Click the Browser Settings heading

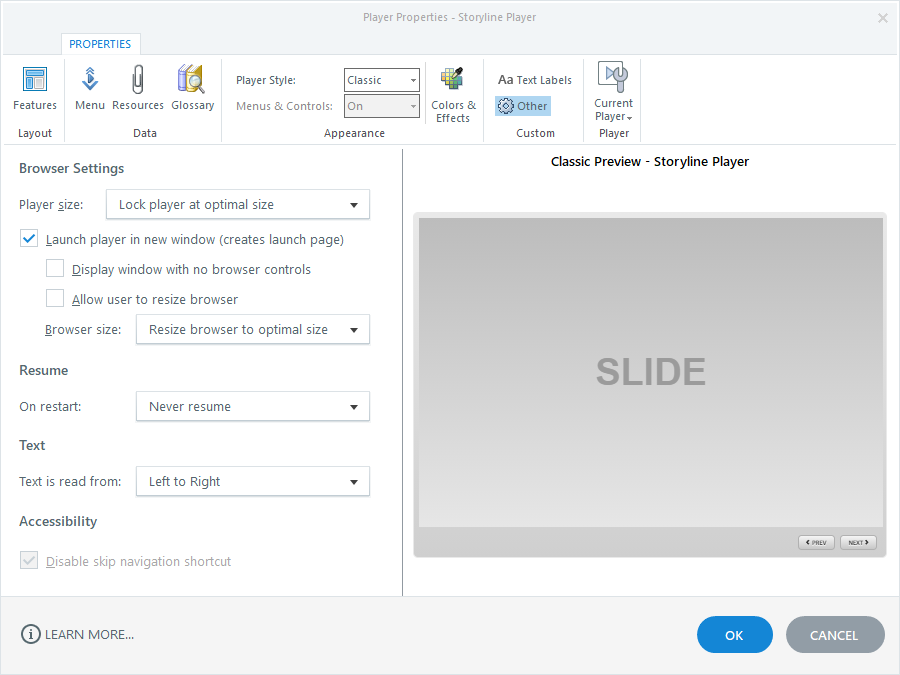[x=72, y=169]
